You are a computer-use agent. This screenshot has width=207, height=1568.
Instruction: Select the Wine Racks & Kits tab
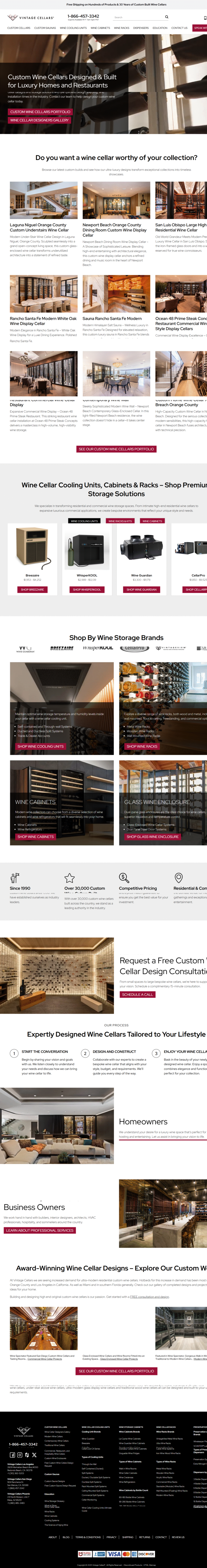click(120, 521)
